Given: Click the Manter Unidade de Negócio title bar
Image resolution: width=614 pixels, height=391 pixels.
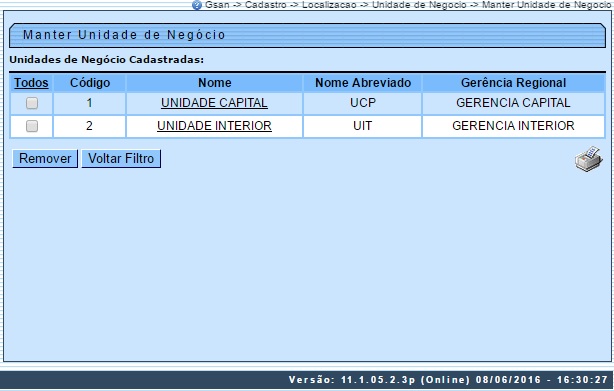Looking at the screenshot, I should [307, 35].
